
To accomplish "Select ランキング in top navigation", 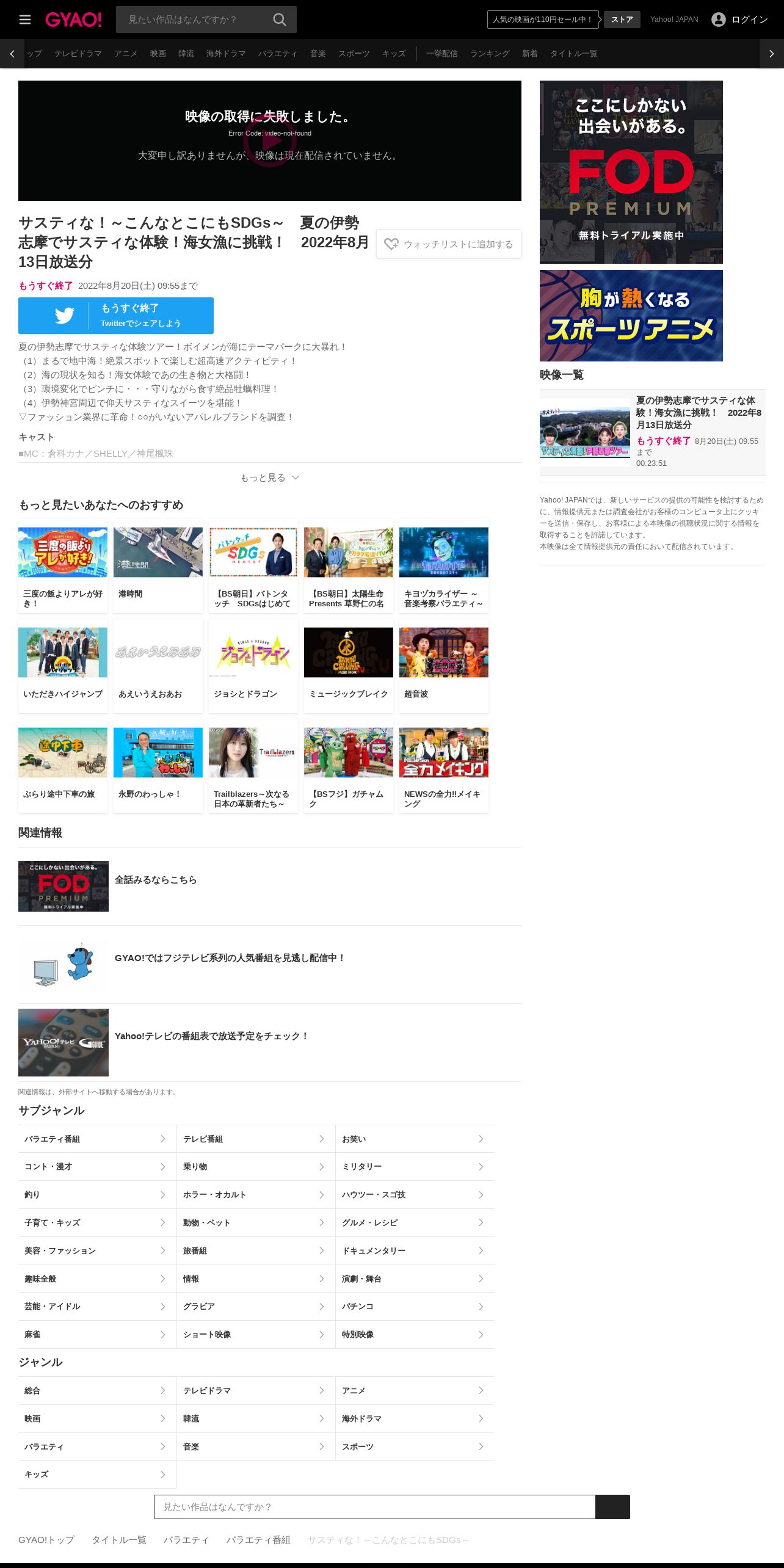I will [490, 54].
